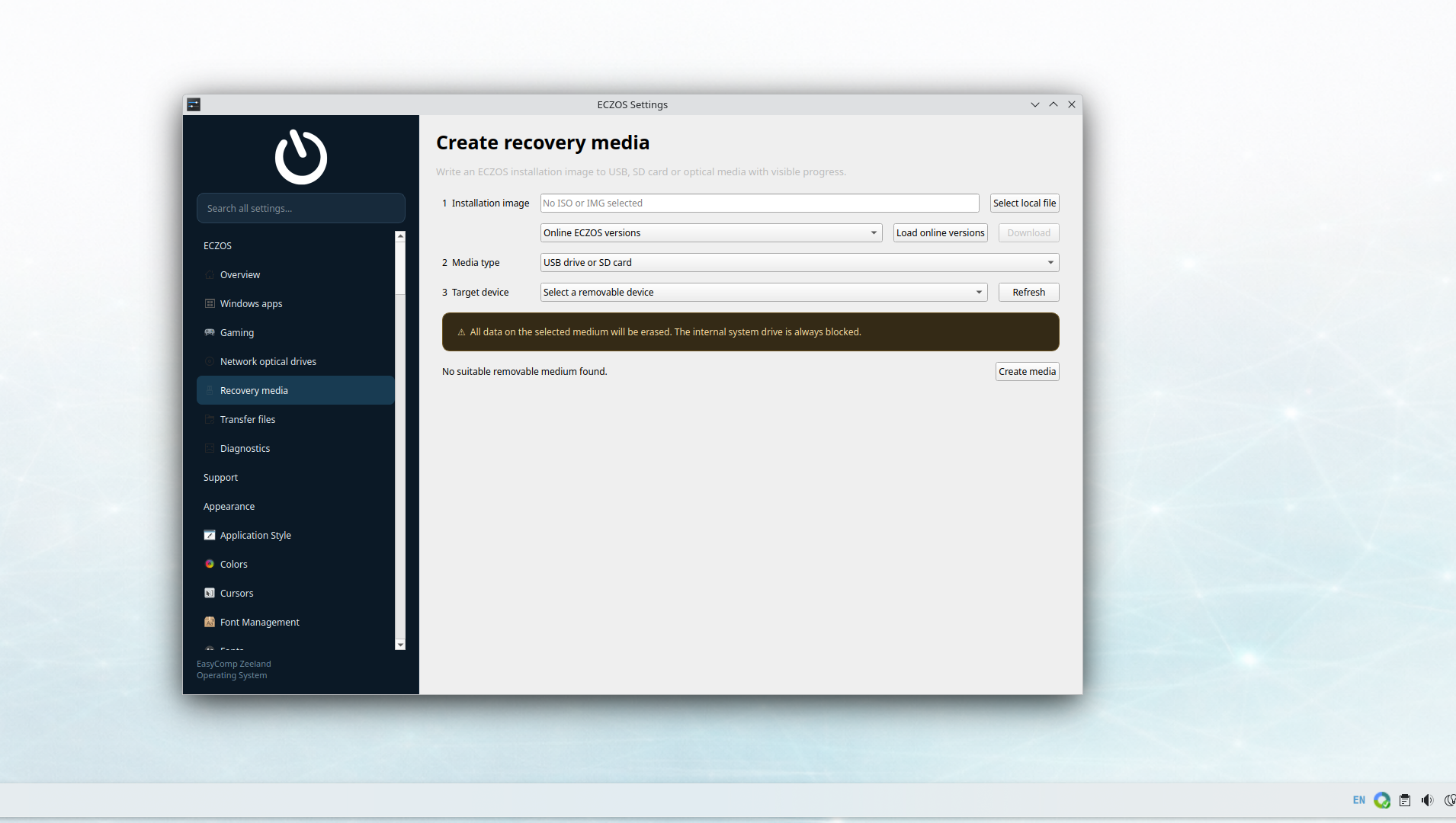Viewport: 1456px width, 823px height.
Task: Click the Network optical drives disc icon
Action: (210, 361)
